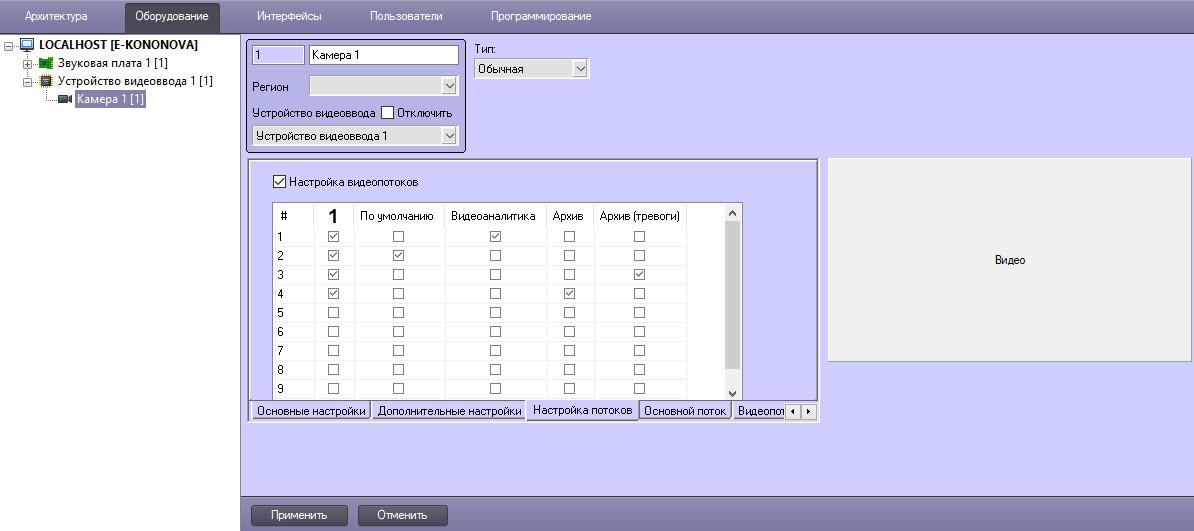Click the Отменить button
The width and height of the screenshot is (1194, 531).
pyautogui.click(x=402, y=515)
